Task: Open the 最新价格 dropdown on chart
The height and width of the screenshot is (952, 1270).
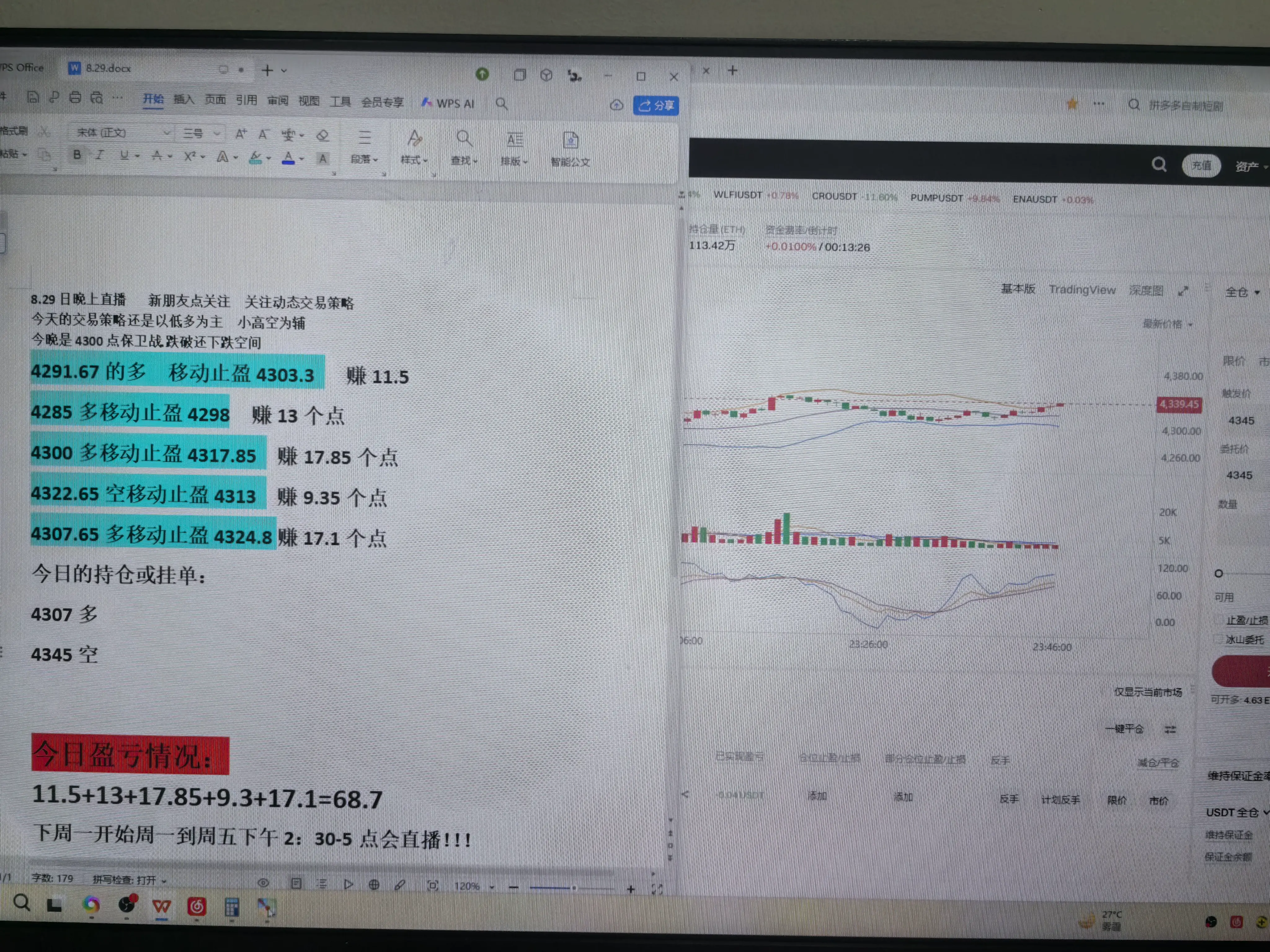Action: point(1167,324)
